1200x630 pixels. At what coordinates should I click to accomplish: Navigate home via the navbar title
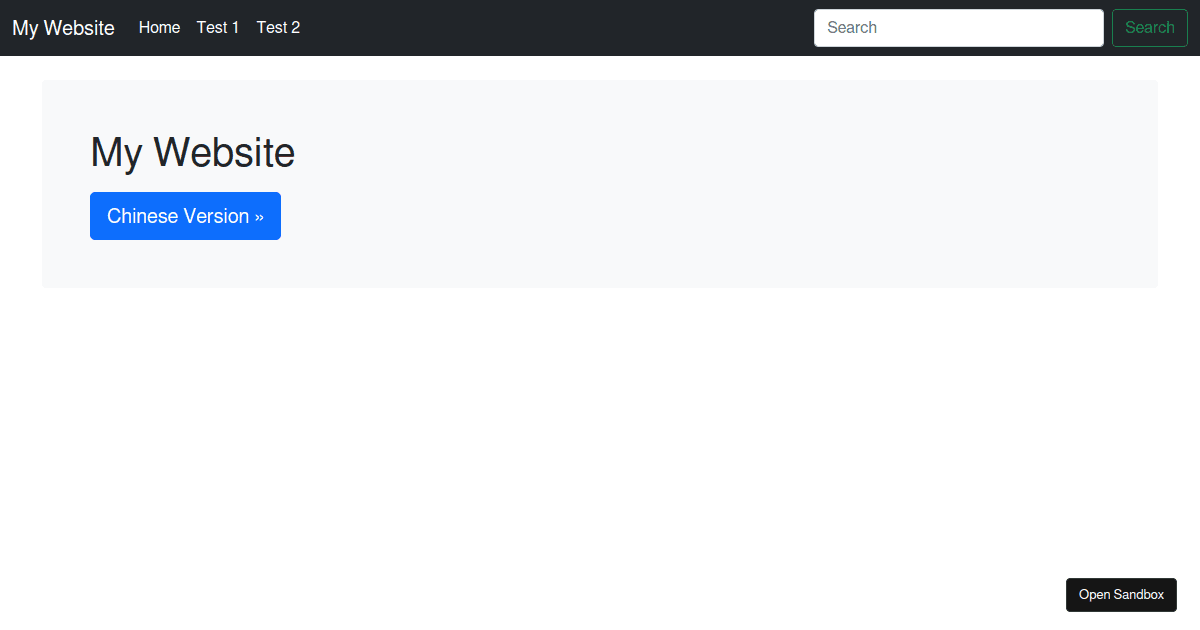pyautogui.click(x=62, y=27)
